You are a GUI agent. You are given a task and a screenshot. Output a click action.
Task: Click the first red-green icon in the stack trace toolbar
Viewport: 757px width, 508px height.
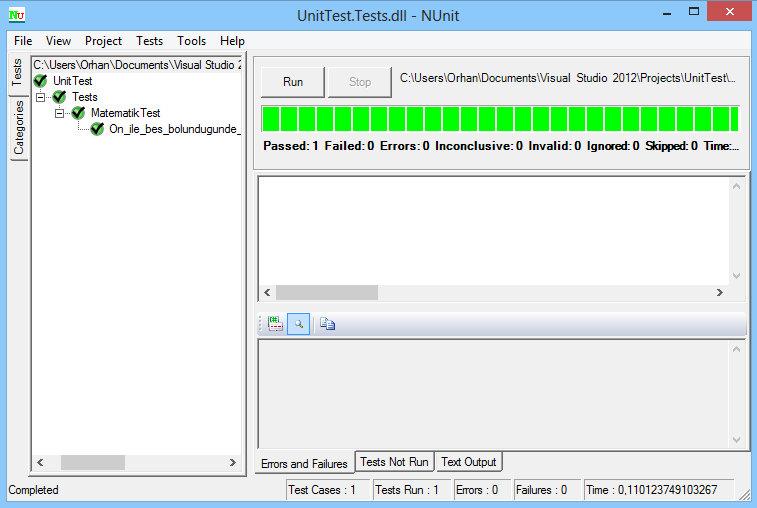pyautogui.click(x=276, y=324)
